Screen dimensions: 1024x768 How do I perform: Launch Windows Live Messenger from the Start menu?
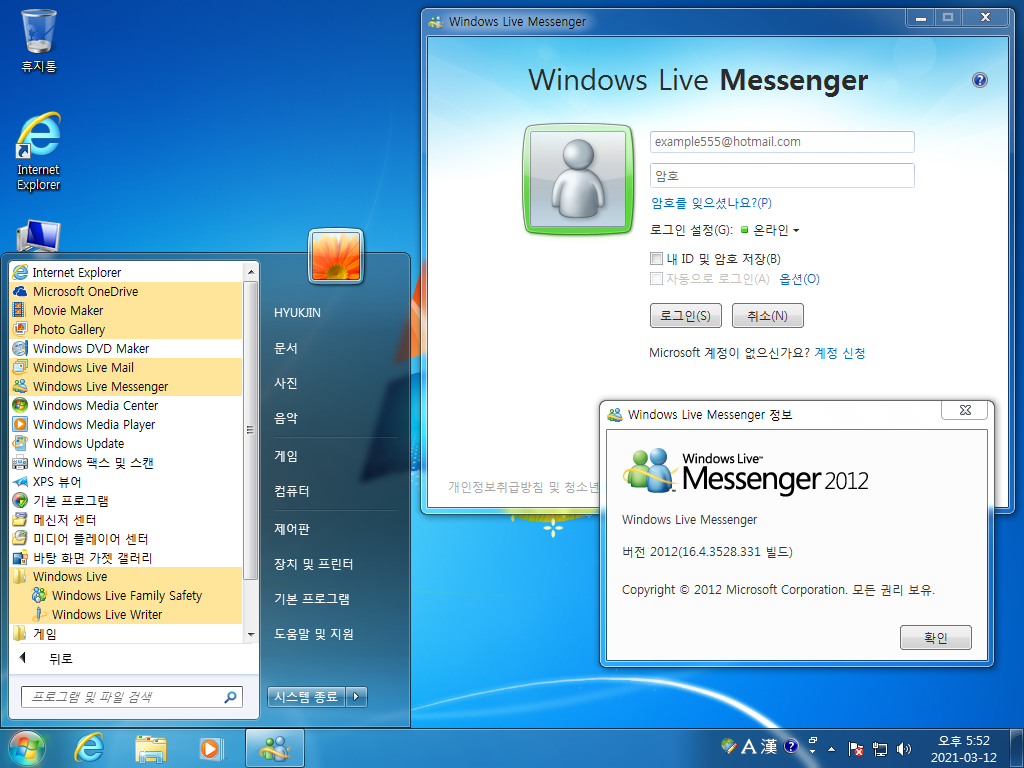coord(127,386)
